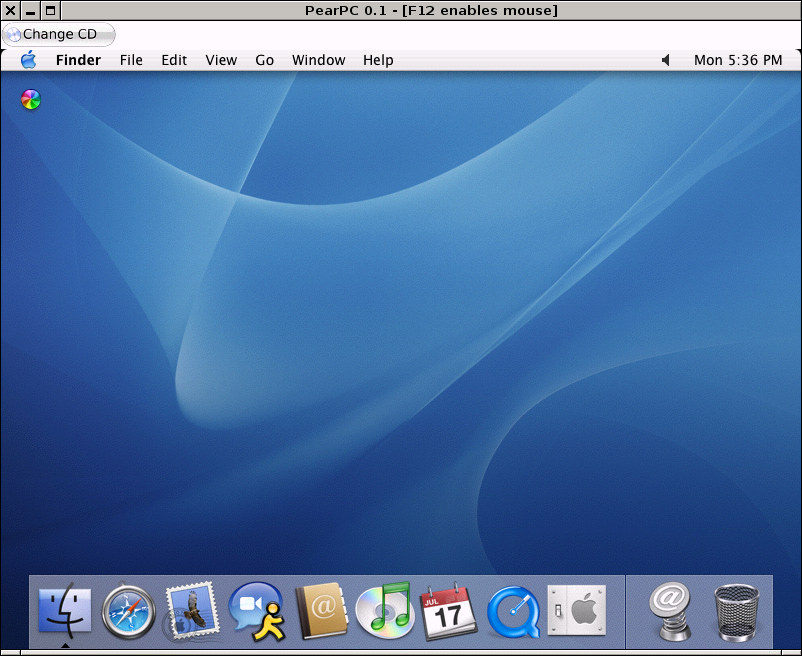This screenshot has height=656, width=802.
Task: Open Address Book in the Dock
Action: [x=321, y=610]
